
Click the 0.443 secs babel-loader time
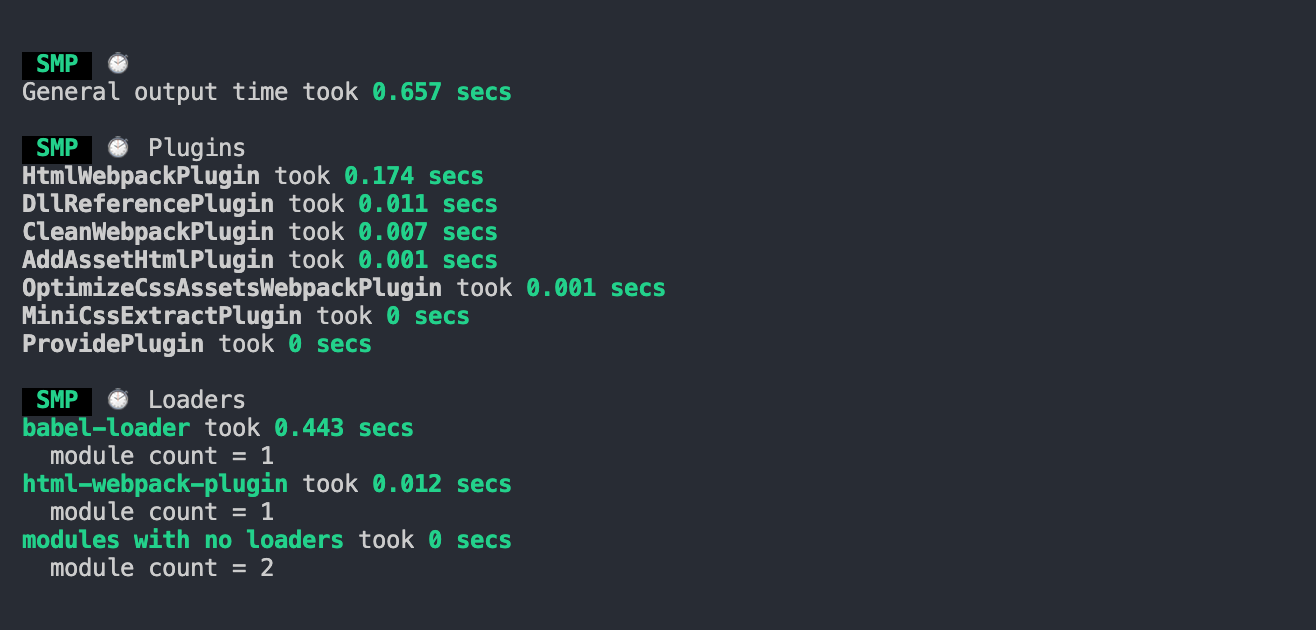pos(344,428)
